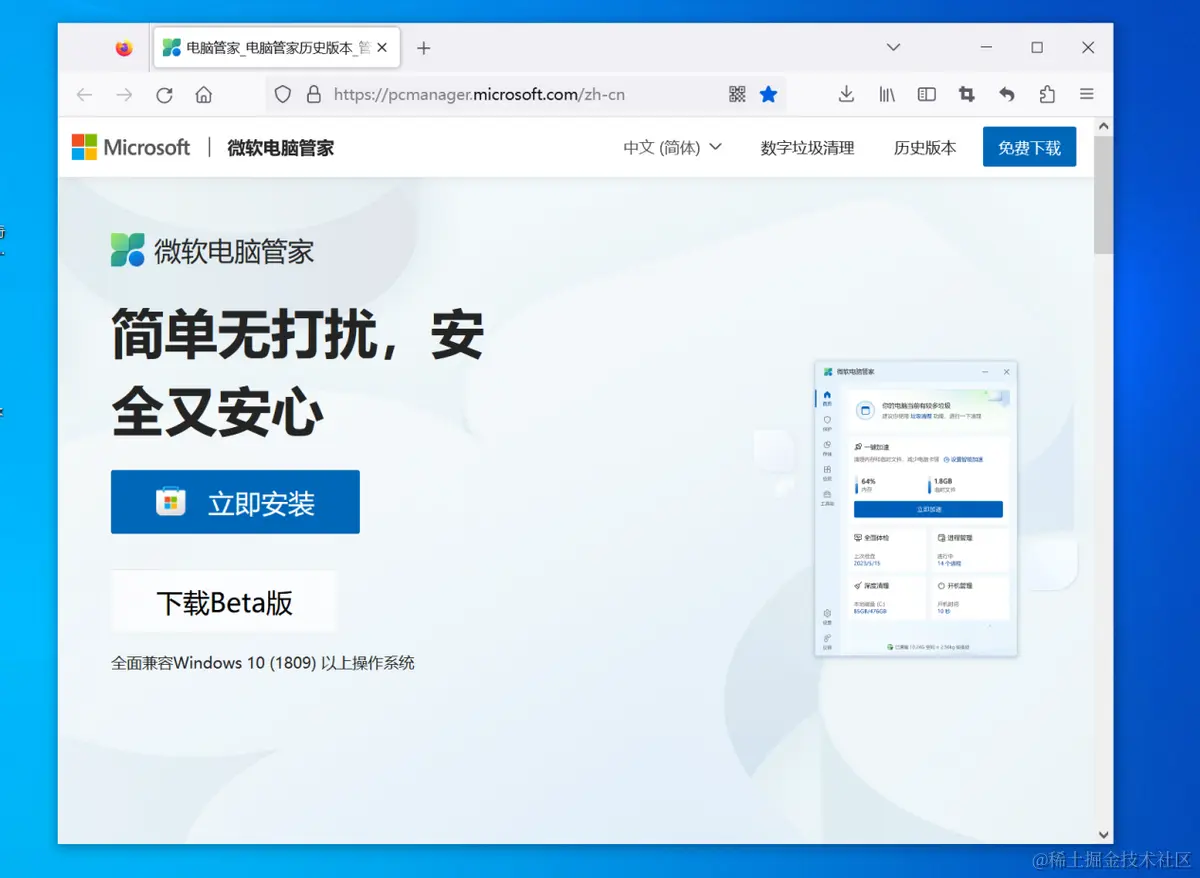Click the page scrollbar down arrow
1200x878 pixels.
[1104, 834]
